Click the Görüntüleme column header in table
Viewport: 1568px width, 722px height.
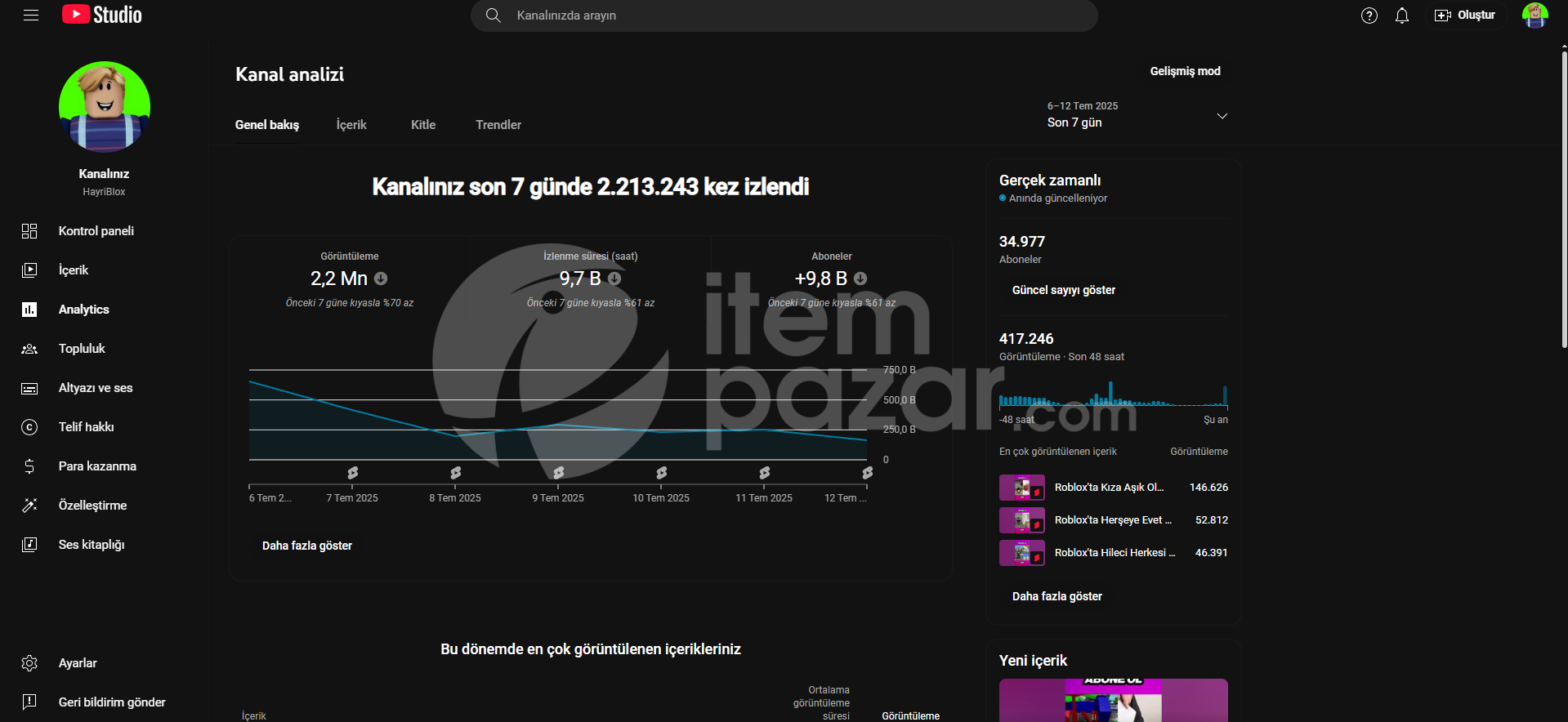pyautogui.click(x=910, y=715)
